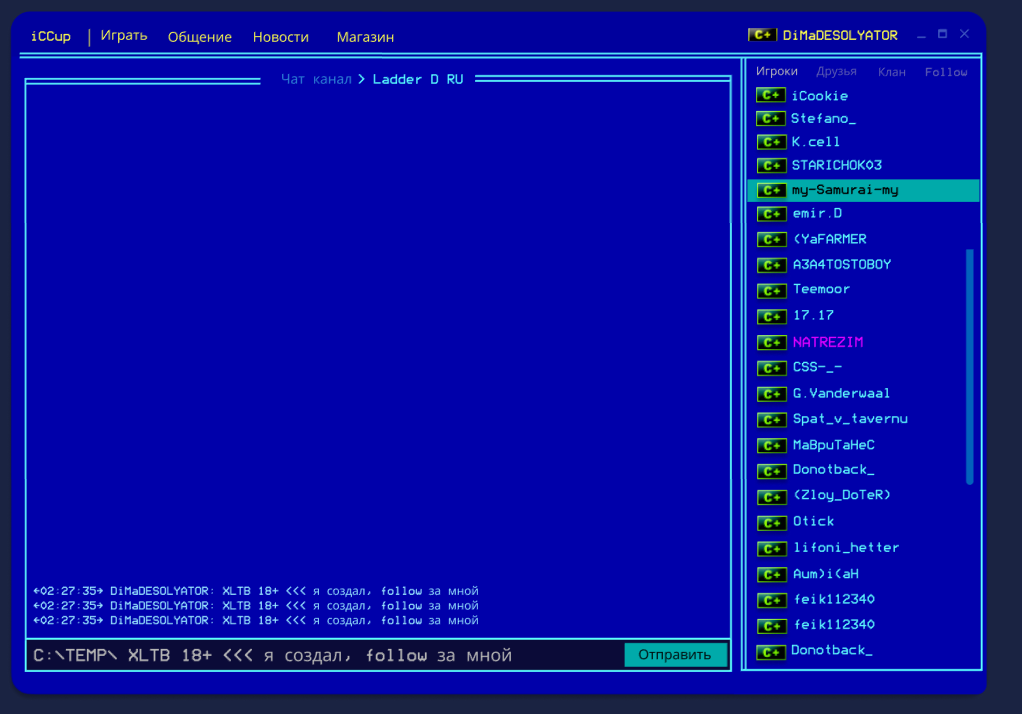The image size is (1022, 714).
Task: Click the C+ rank badge beside MaBpuTaHeC
Action: click(x=771, y=445)
